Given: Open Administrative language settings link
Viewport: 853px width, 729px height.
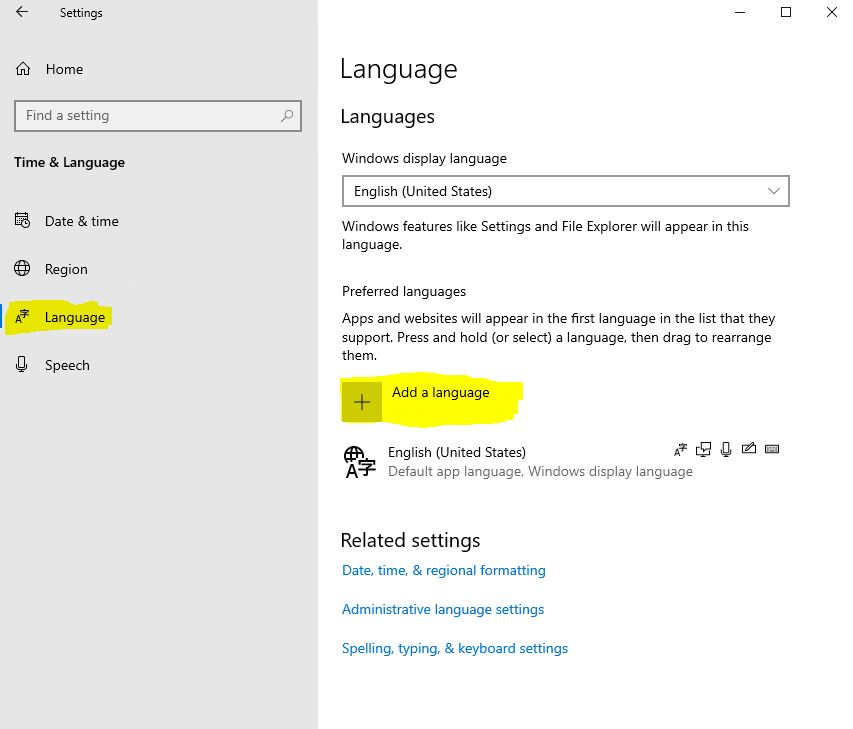Looking at the screenshot, I should coord(443,609).
